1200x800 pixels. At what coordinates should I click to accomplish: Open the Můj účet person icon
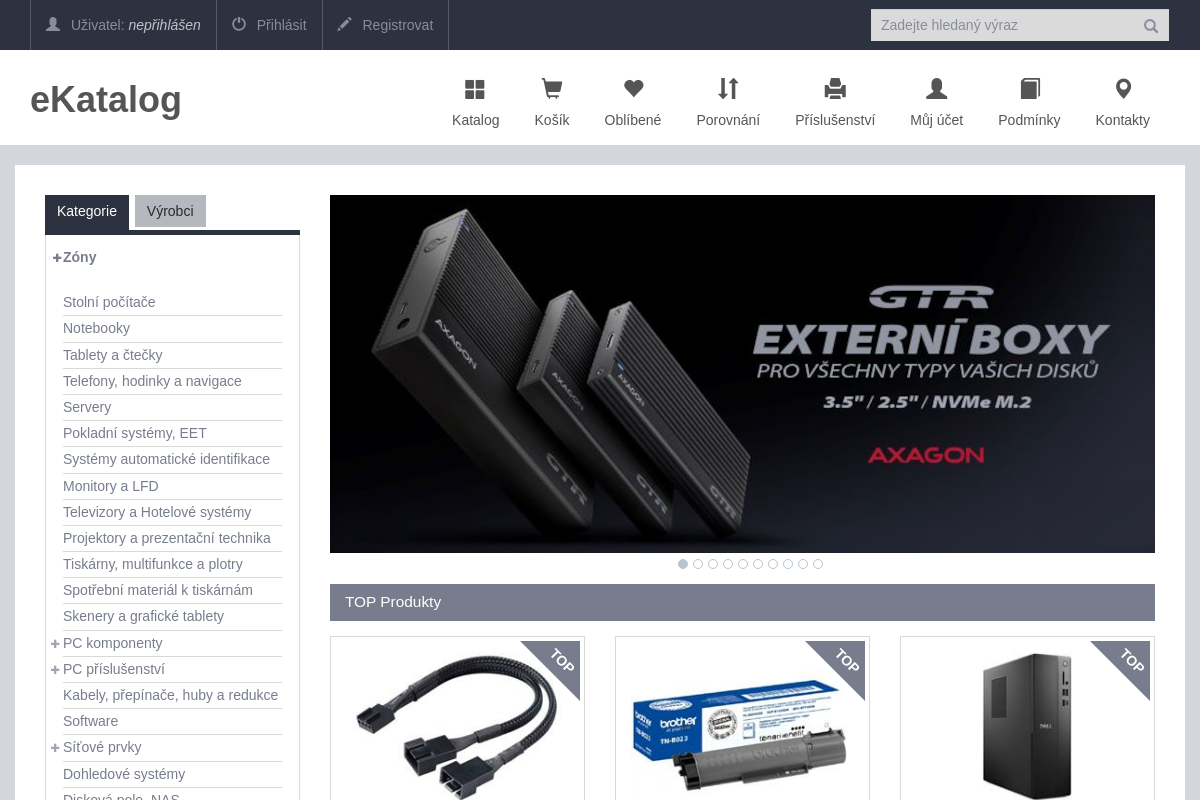coord(936,89)
